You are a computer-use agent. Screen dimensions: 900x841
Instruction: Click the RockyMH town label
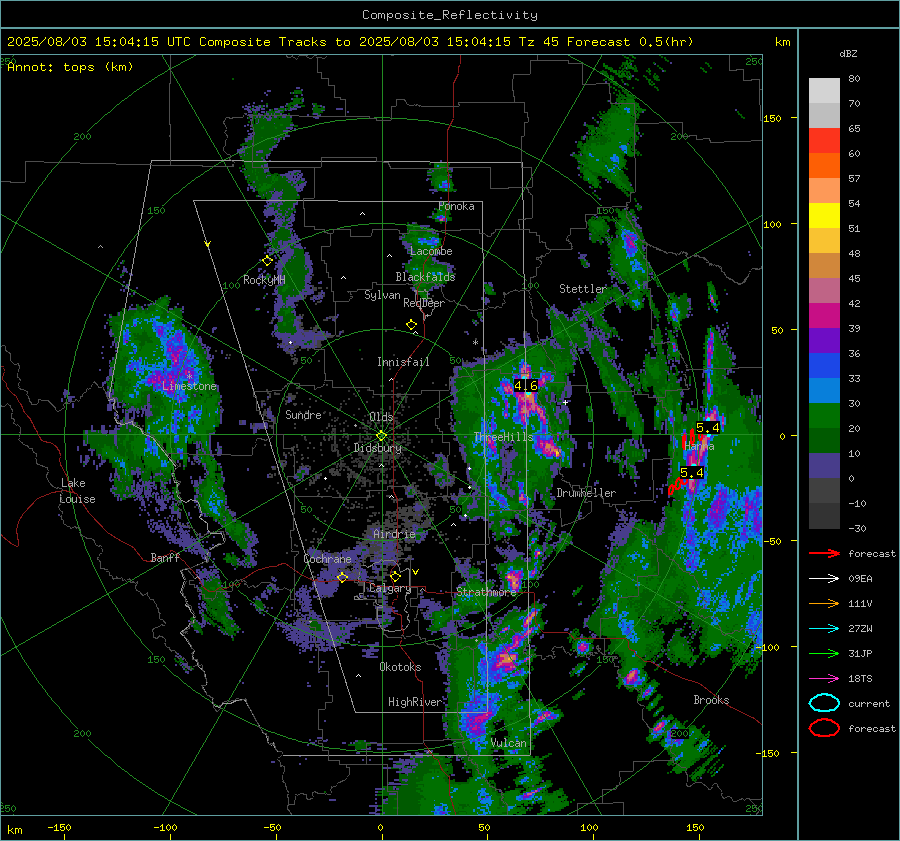point(264,280)
